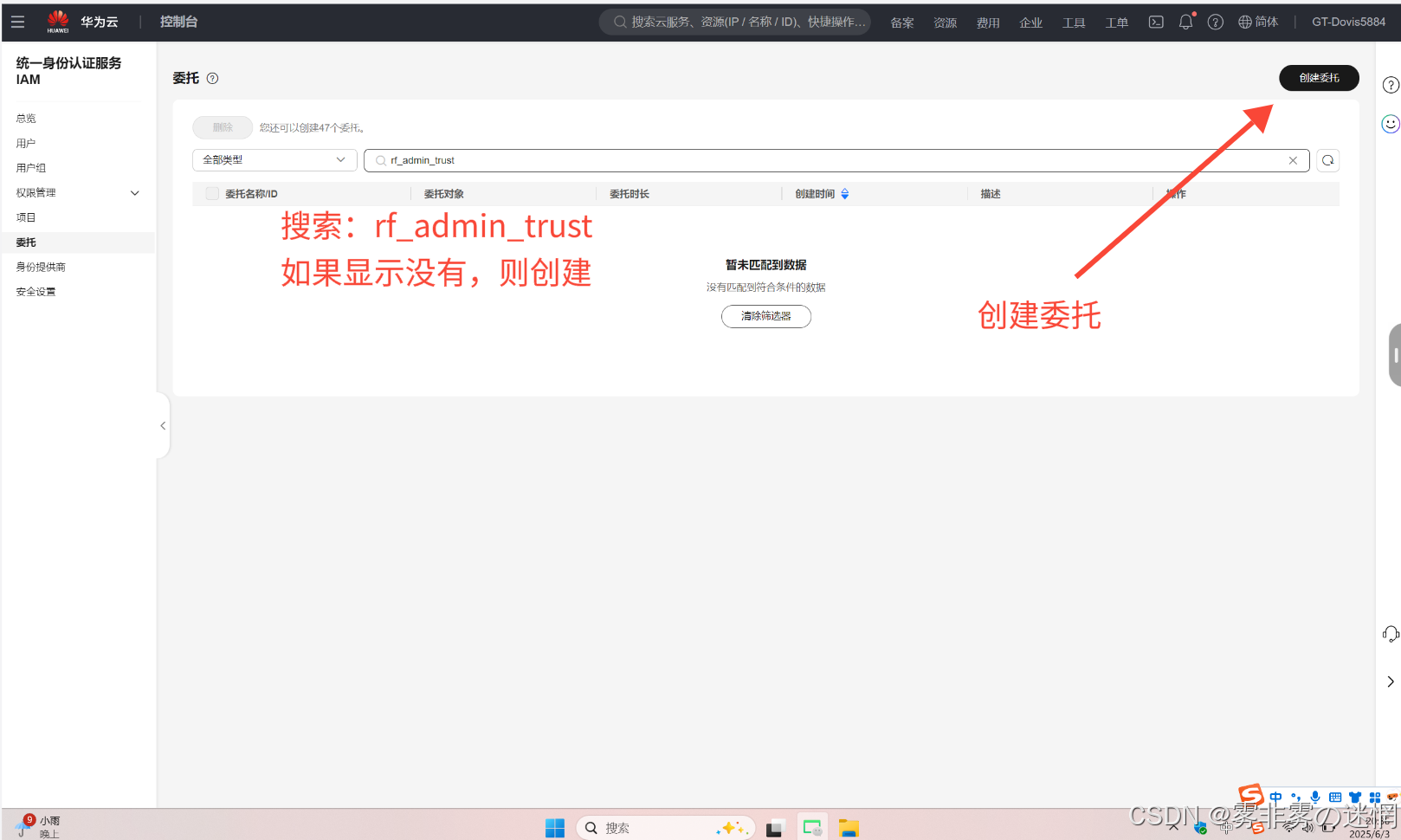
Task: Click the 清除筛选器 button
Action: 765,316
